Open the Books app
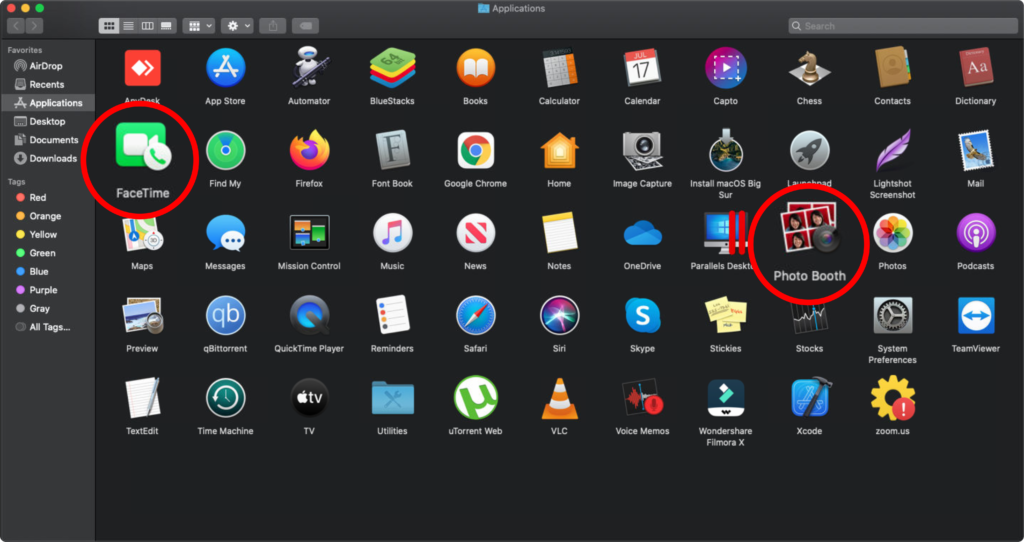 coord(475,68)
